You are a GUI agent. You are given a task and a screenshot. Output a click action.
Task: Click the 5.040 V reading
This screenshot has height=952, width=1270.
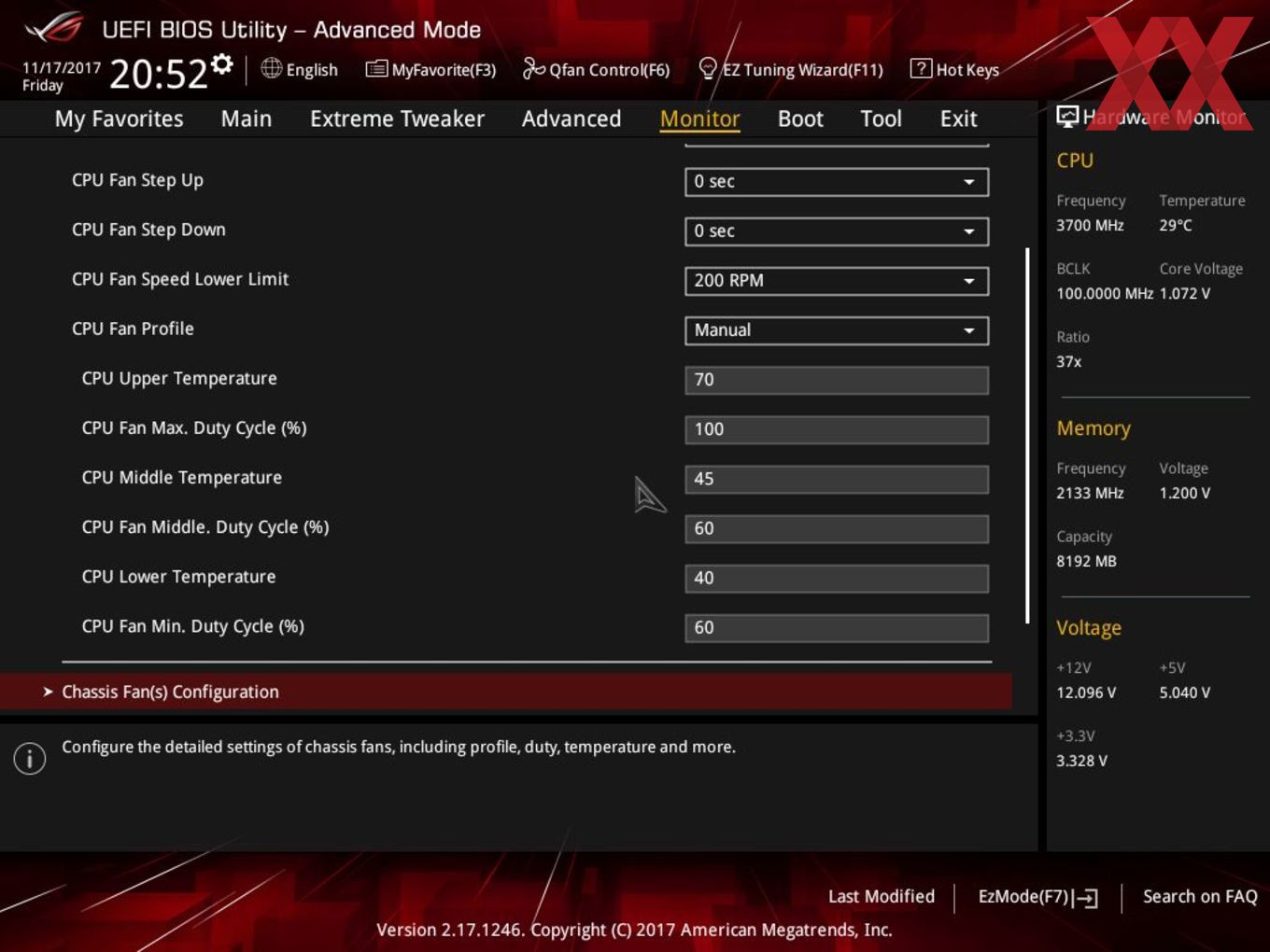coord(1185,693)
